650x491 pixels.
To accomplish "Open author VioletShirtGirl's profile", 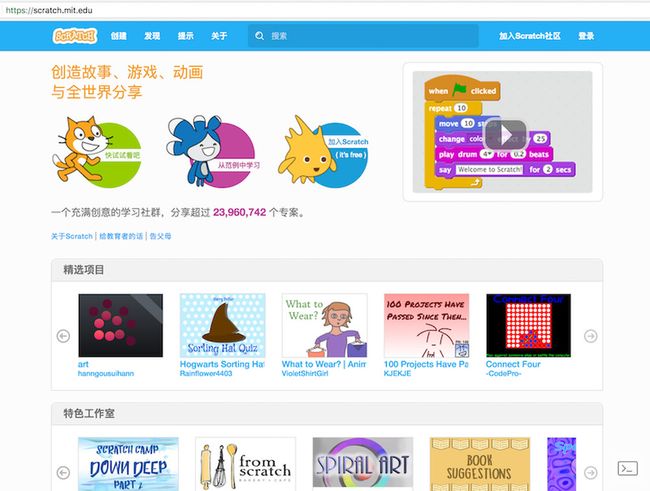I will pos(305,373).
